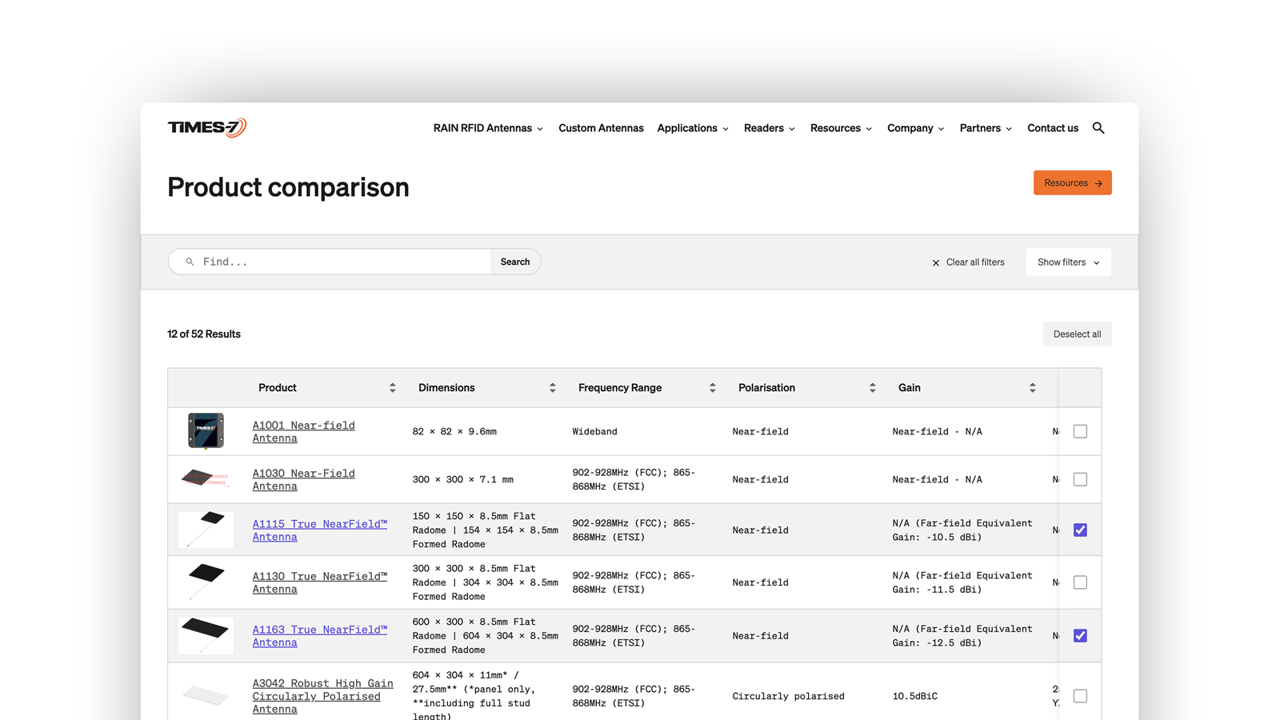The width and height of the screenshot is (1280, 720).
Task: Tick the A1130 True NearField Antenna checkbox
Action: click(1080, 582)
